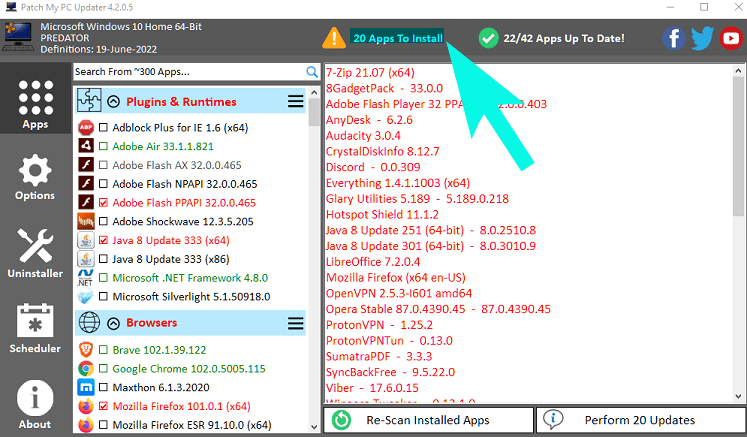Click the Java 8 Update 333 (x64) icon
Viewport: 747px width, 437px height.
(86, 240)
